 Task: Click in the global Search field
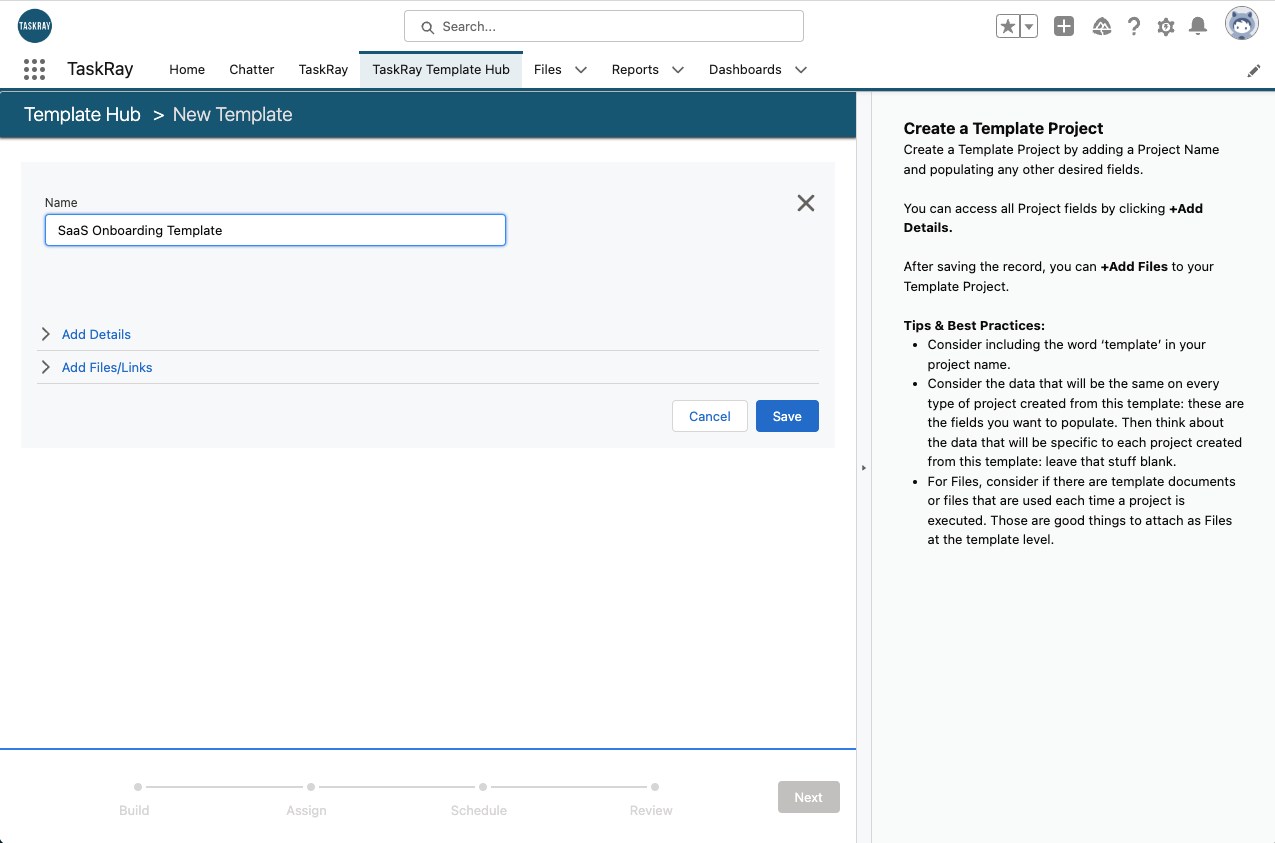[x=604, y=26]
